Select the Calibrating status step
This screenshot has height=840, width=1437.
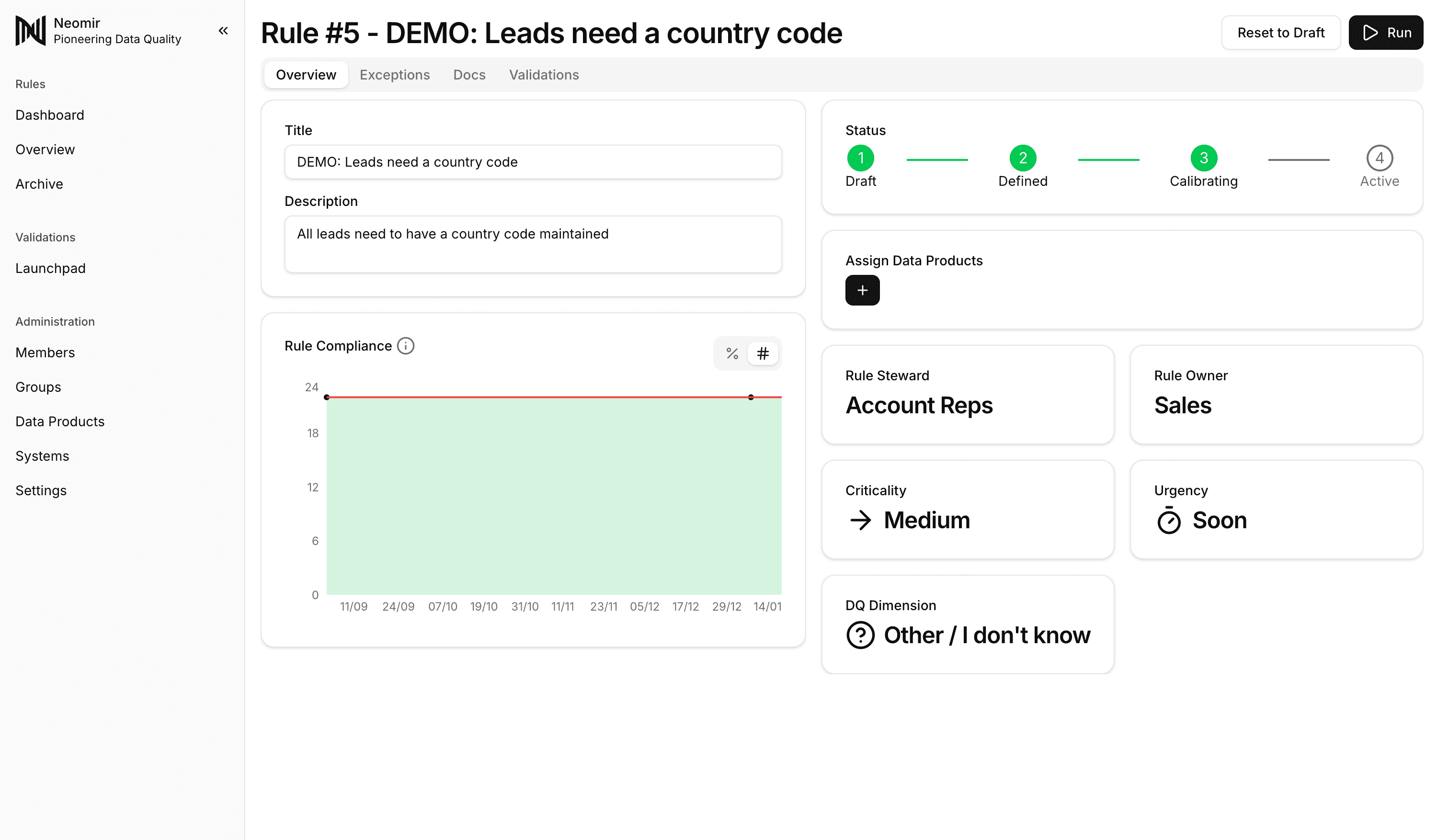click(1204, 159)
